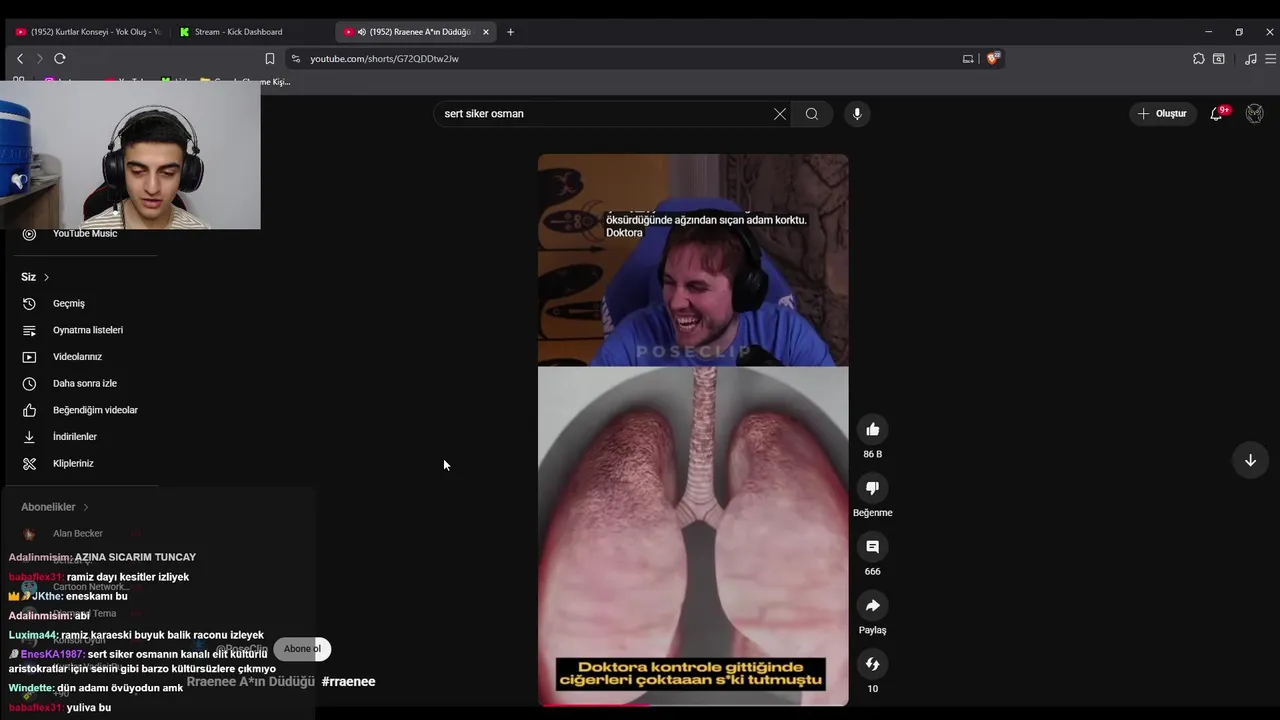Click the Abone ol subscribe button

coord(302,649)
